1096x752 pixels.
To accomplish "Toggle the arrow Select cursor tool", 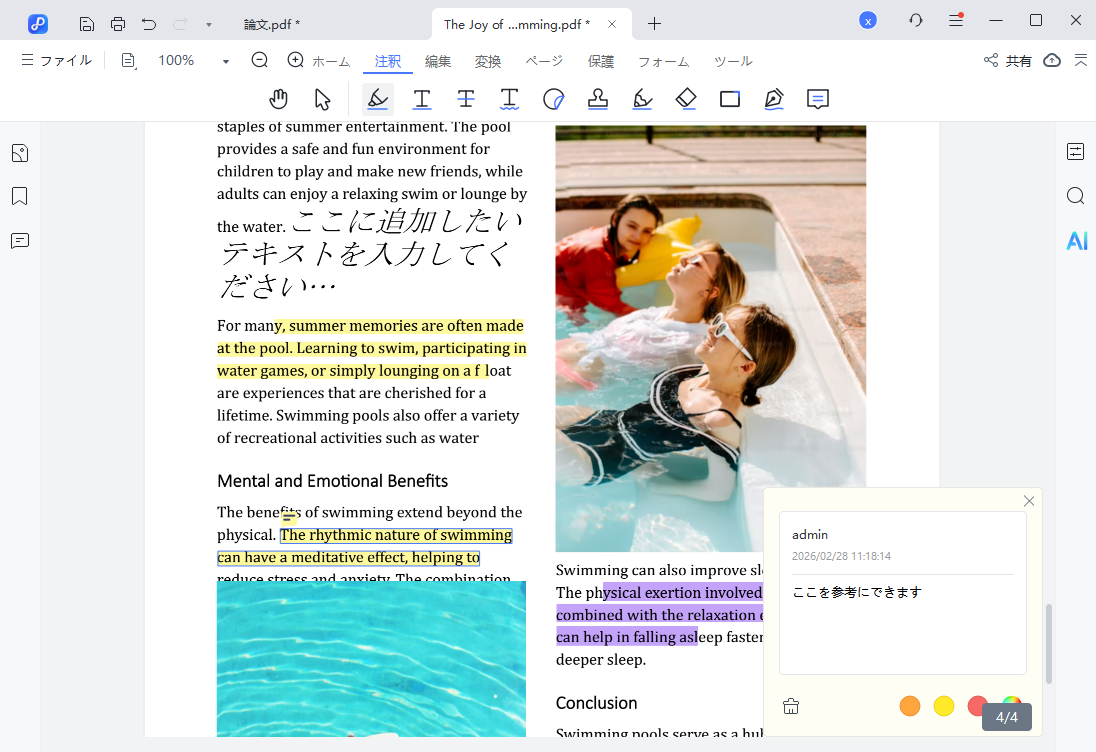I will (x=322, y=99).
